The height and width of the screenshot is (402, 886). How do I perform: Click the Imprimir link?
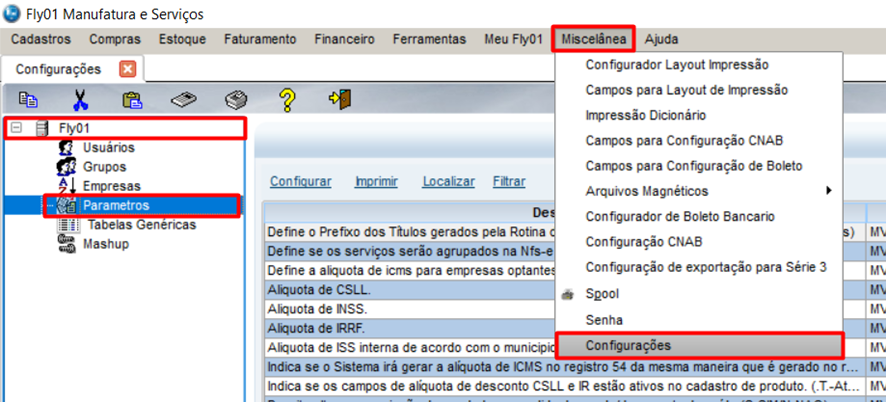tap(376, 181)
